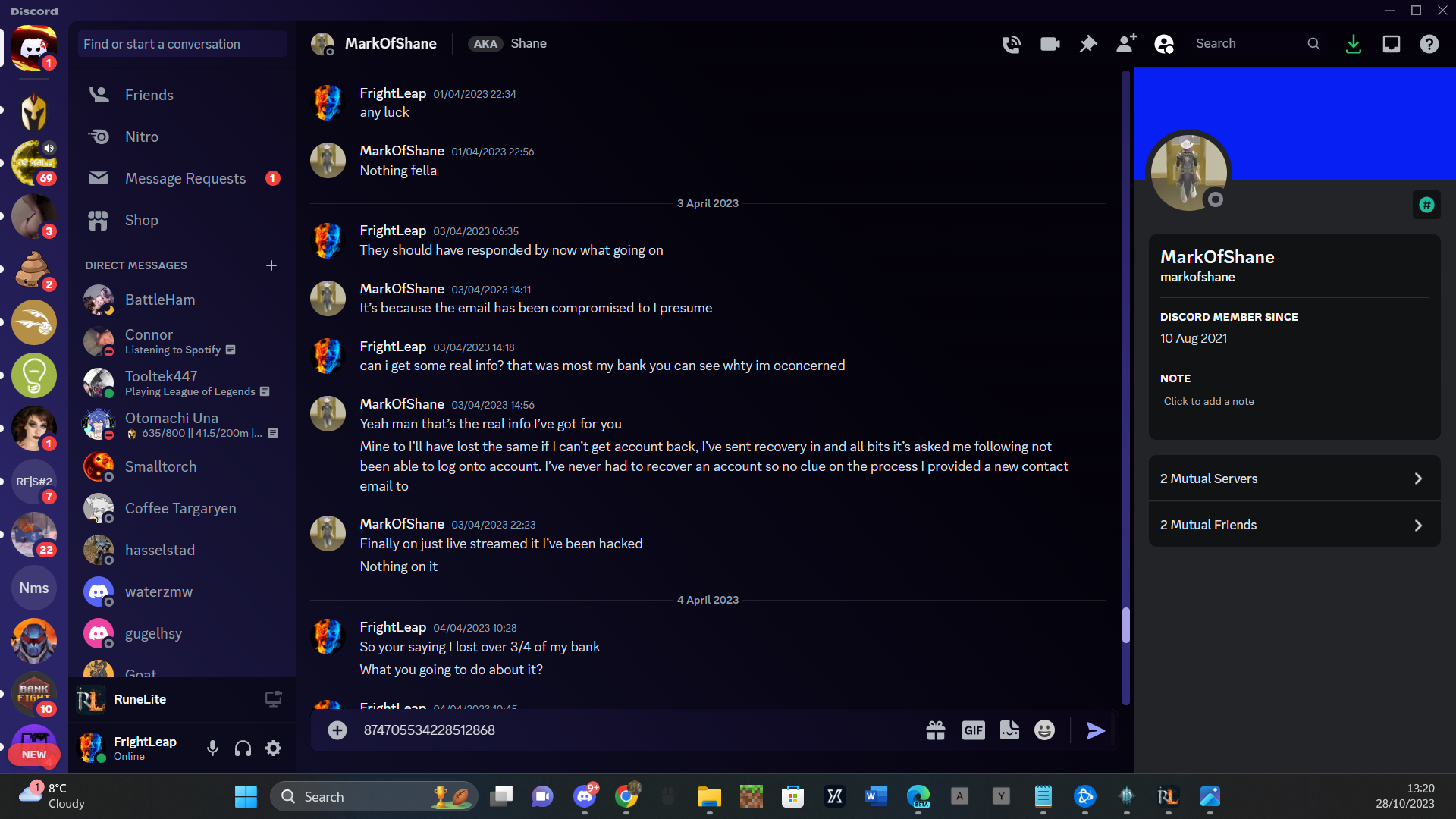The image size is (1456, 819).
Task: Open User Settings gear
Action: [x=274, y=748]
